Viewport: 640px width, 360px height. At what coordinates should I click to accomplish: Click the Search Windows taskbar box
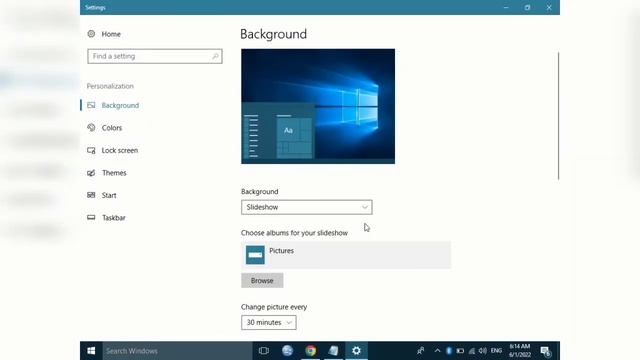point(177,351)
